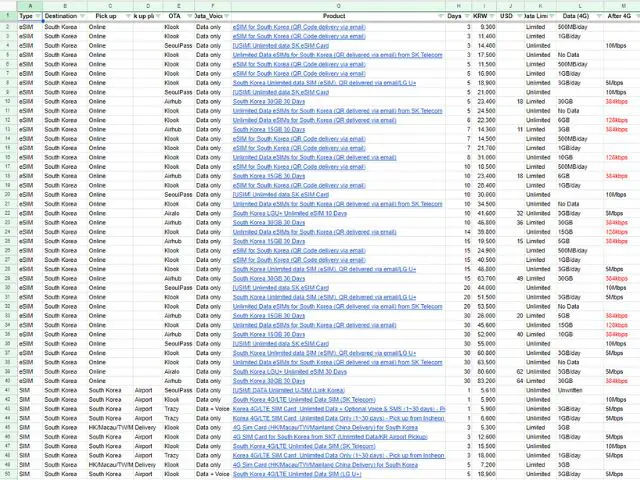Open the eSIM QR Code link priced 9,300

(x=299, y=27)
